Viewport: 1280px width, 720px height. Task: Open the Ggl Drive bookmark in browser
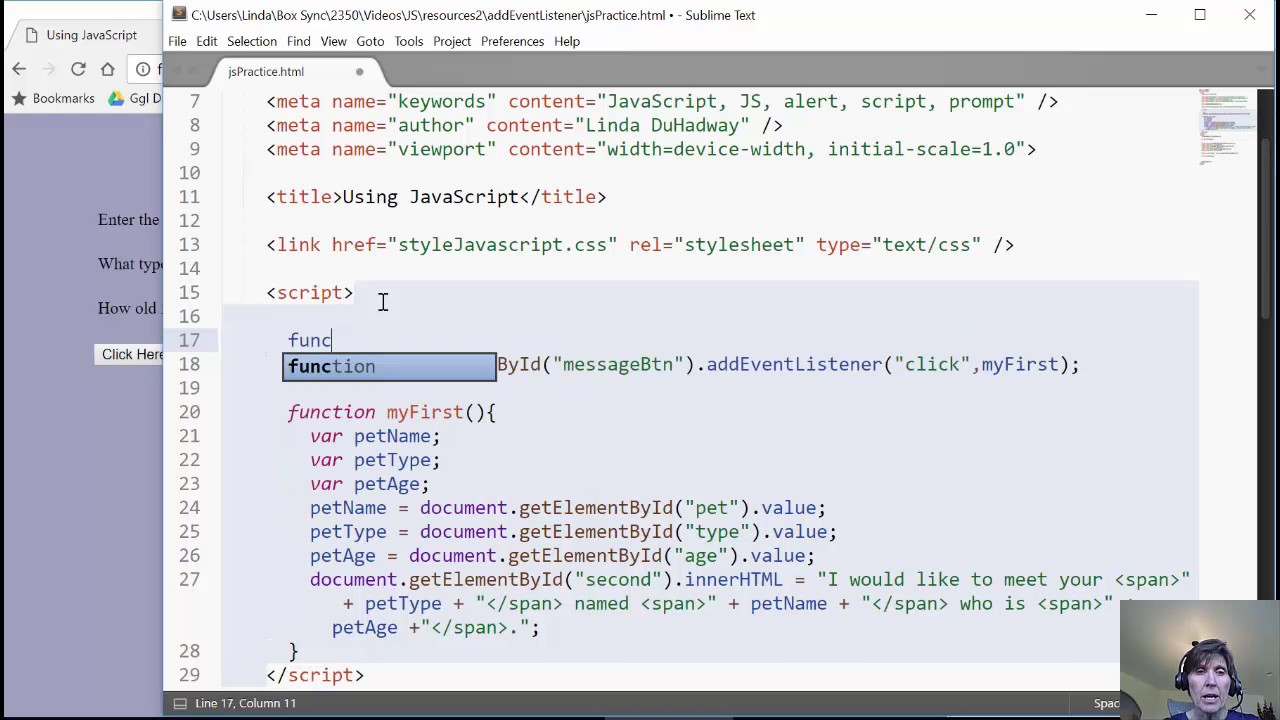135,98
